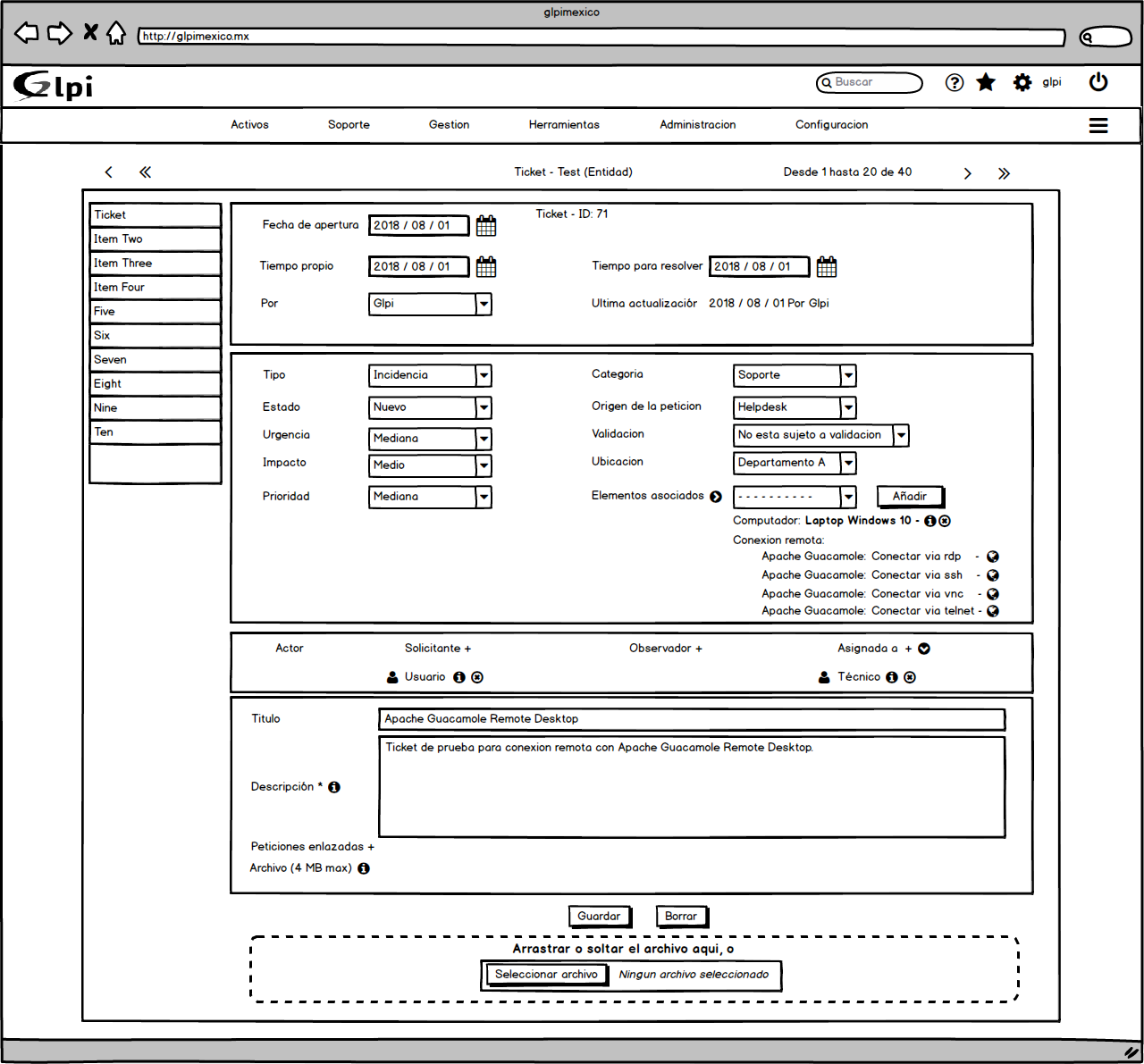The width and height of the screenshot is (1144, 1064).
Task: Click the Borrar button
Action: pos(681,917)
